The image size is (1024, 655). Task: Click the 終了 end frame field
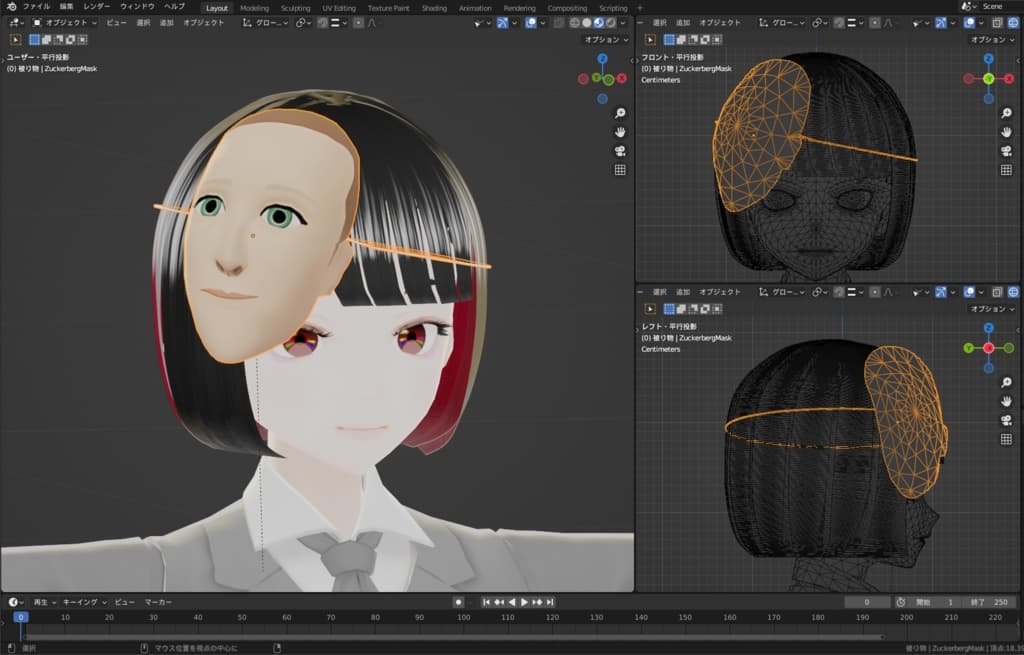click(x=989, y=602)
